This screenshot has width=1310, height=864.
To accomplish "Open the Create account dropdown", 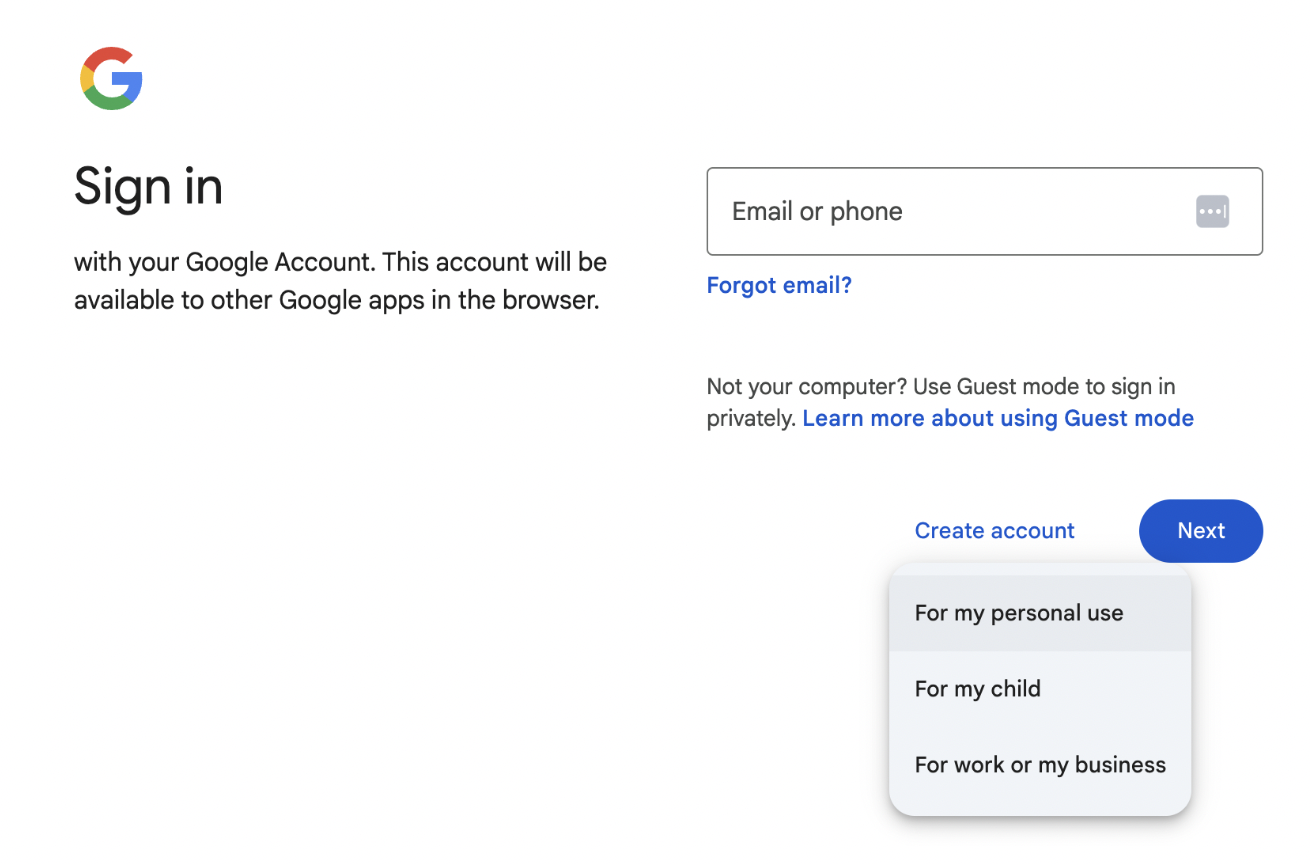I will coord(994,530).
